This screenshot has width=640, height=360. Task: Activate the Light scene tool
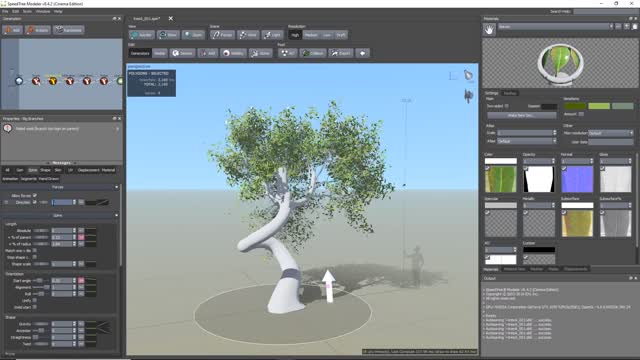click(x=272, y=35)
